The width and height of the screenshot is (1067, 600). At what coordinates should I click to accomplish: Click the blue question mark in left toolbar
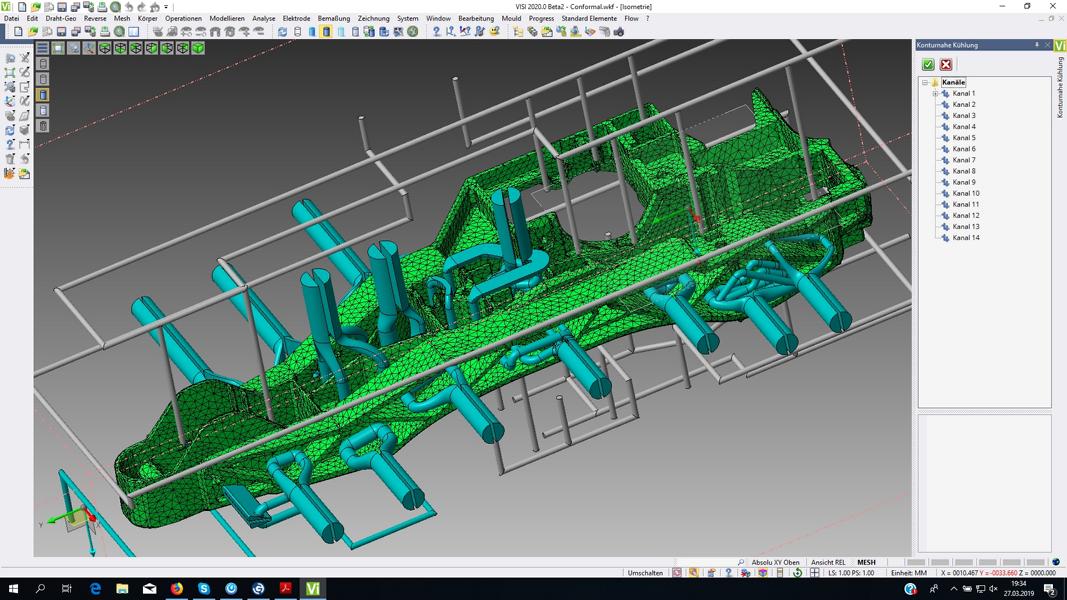(10, 144)
